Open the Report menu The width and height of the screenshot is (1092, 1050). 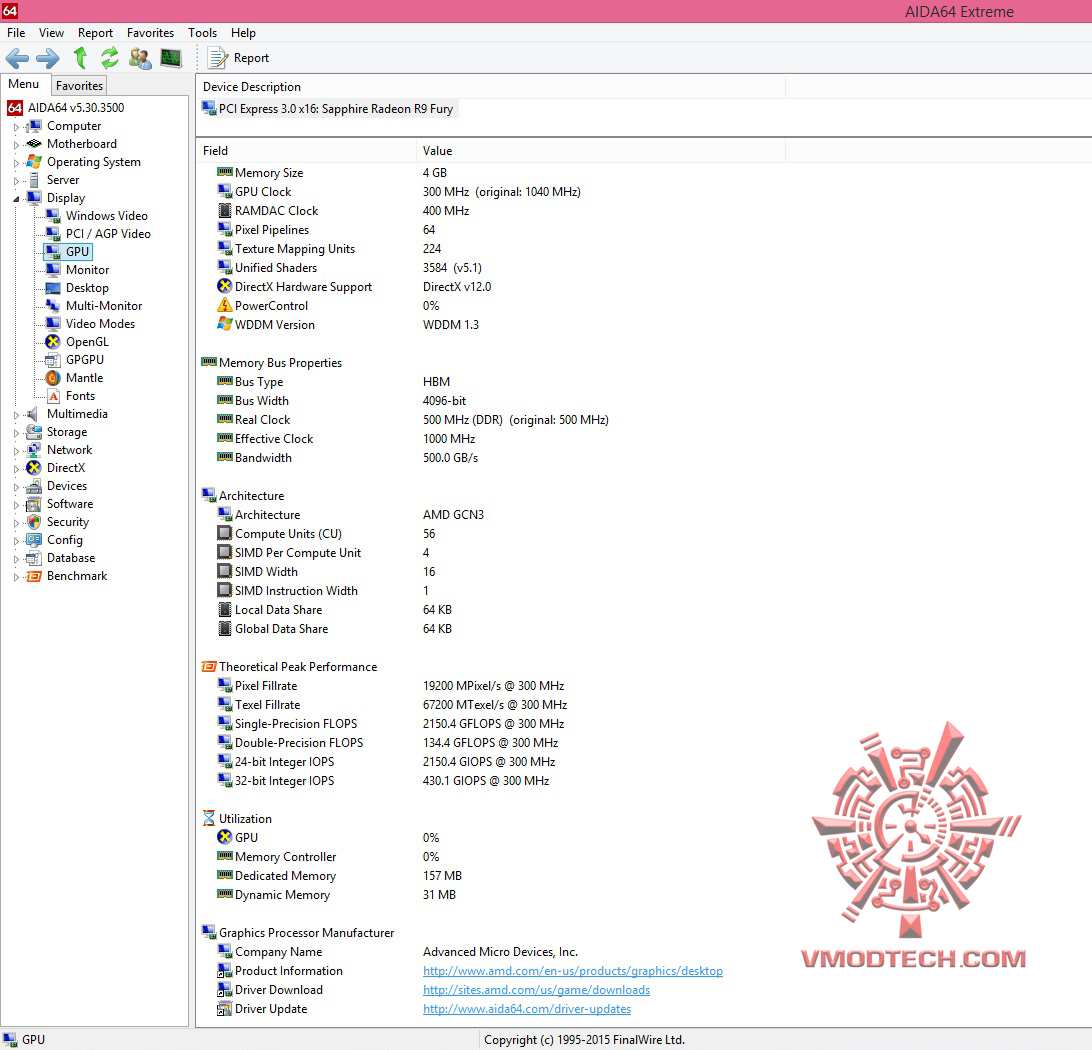(95, 33)
